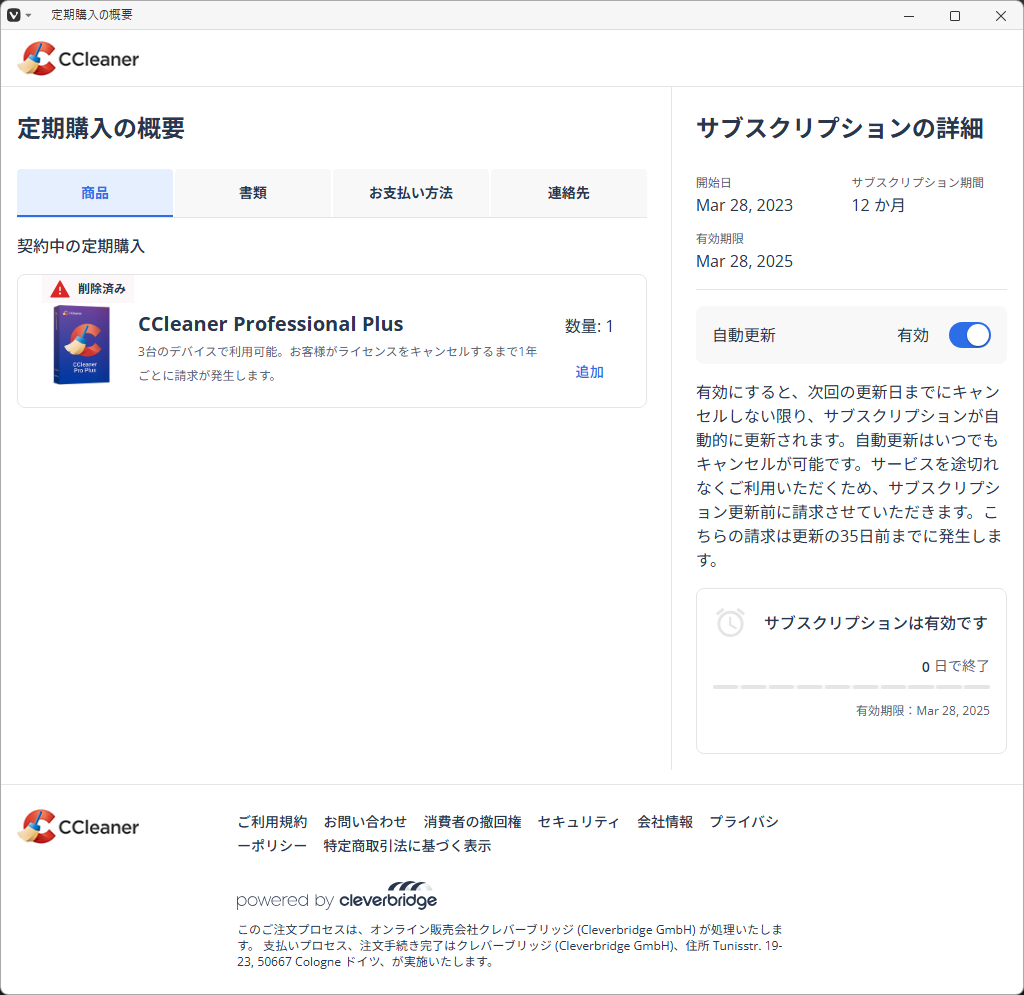Click the start date Mar 28, 2023
The image size is (1024, 995).
point(744,205)
